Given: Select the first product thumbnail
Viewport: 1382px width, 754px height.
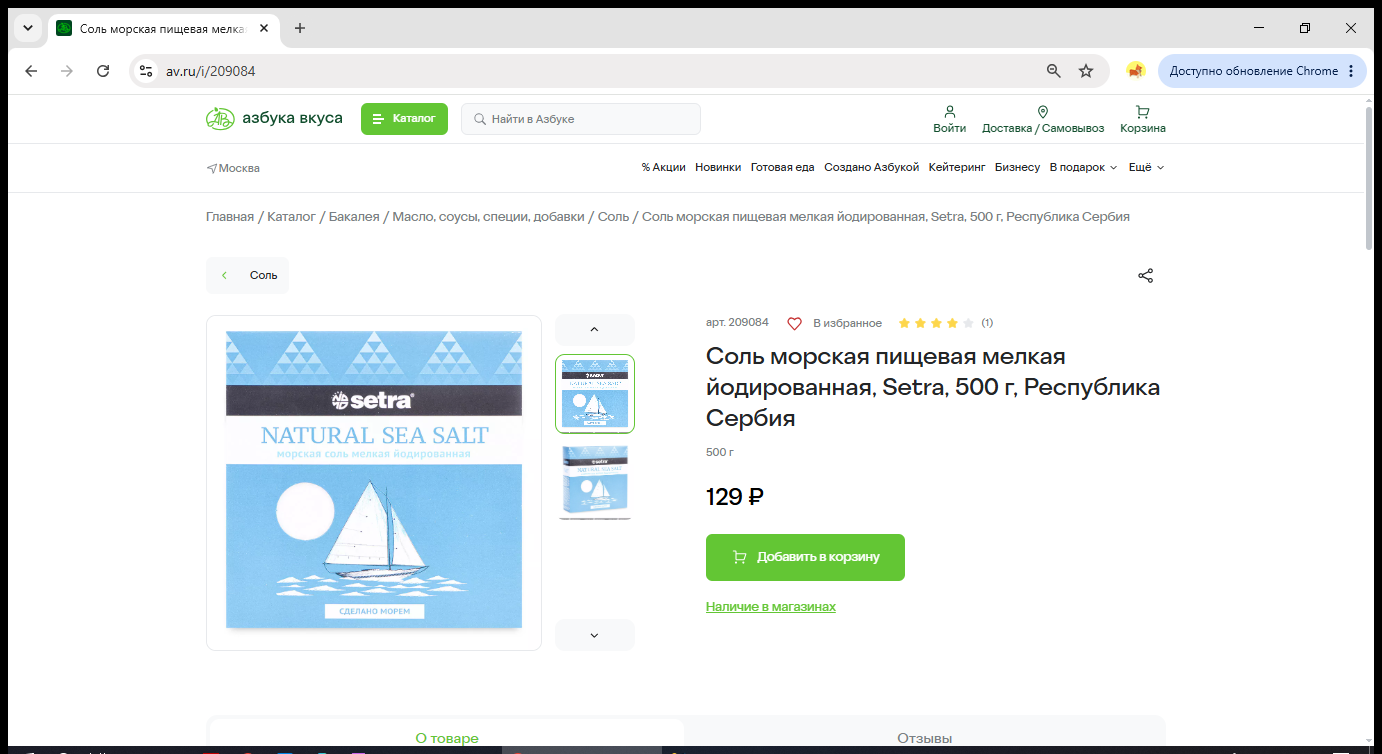Looking at the screenshot, I should (x=595, y=394).
